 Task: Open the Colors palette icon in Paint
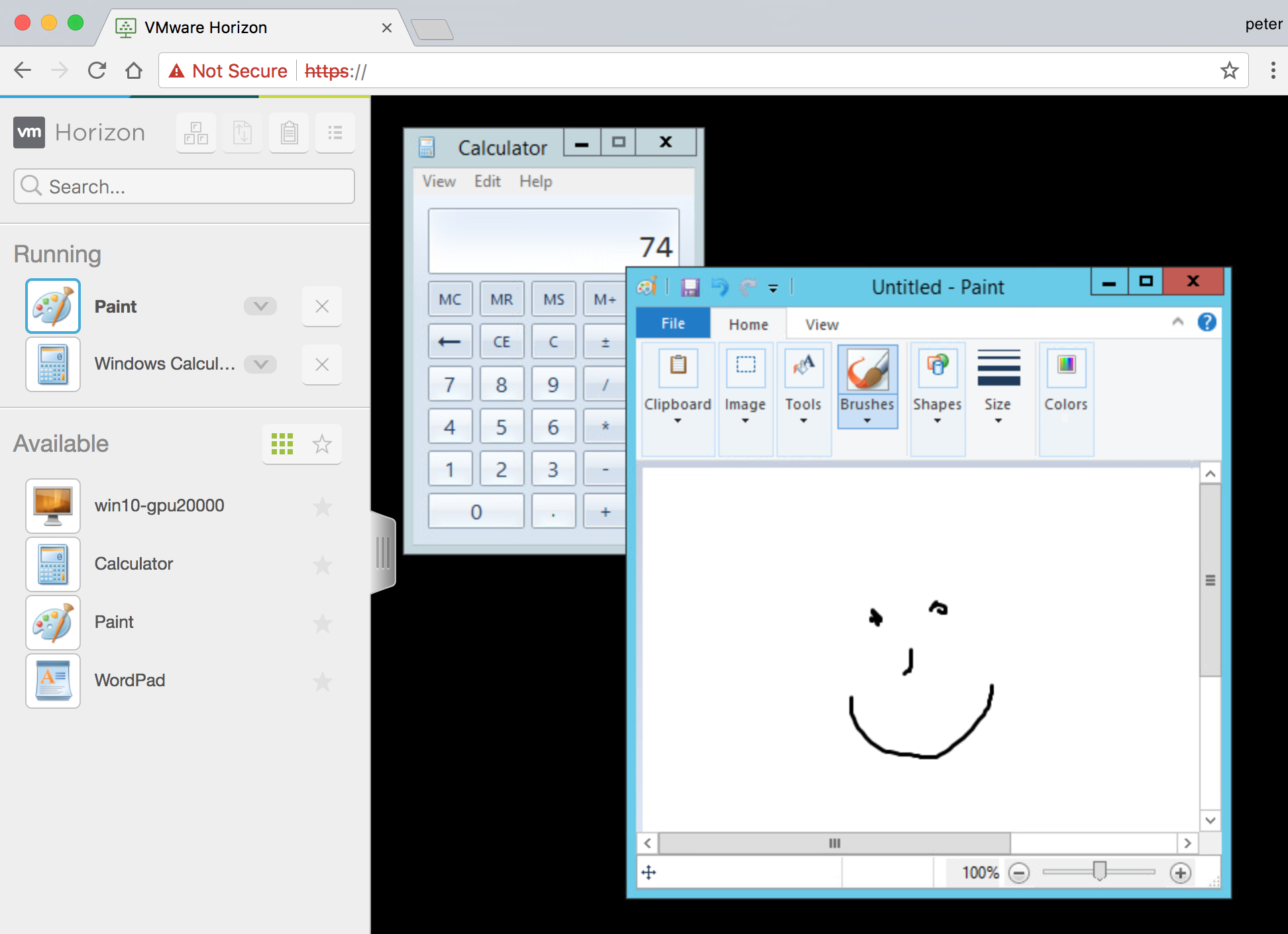pyautogui.click(x=1066, y=366)
